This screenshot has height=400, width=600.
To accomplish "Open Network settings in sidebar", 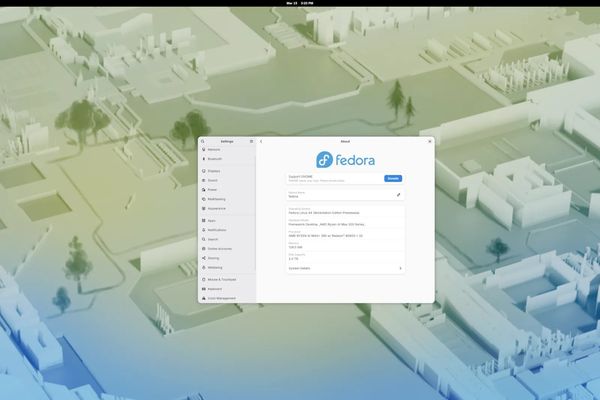I will [x=227, y=150].
